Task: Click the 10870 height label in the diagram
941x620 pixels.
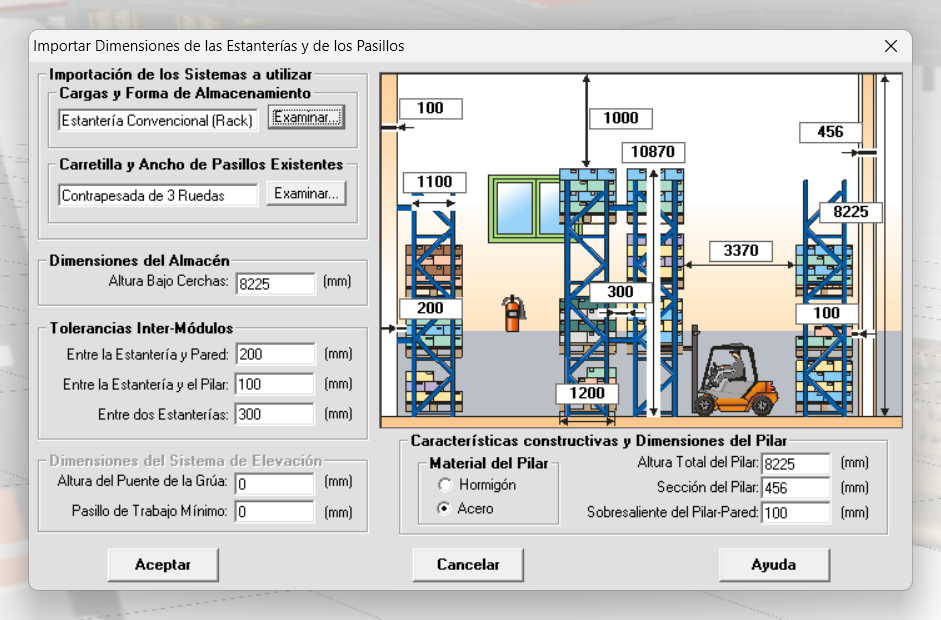Action: click(x=654, y=152)
